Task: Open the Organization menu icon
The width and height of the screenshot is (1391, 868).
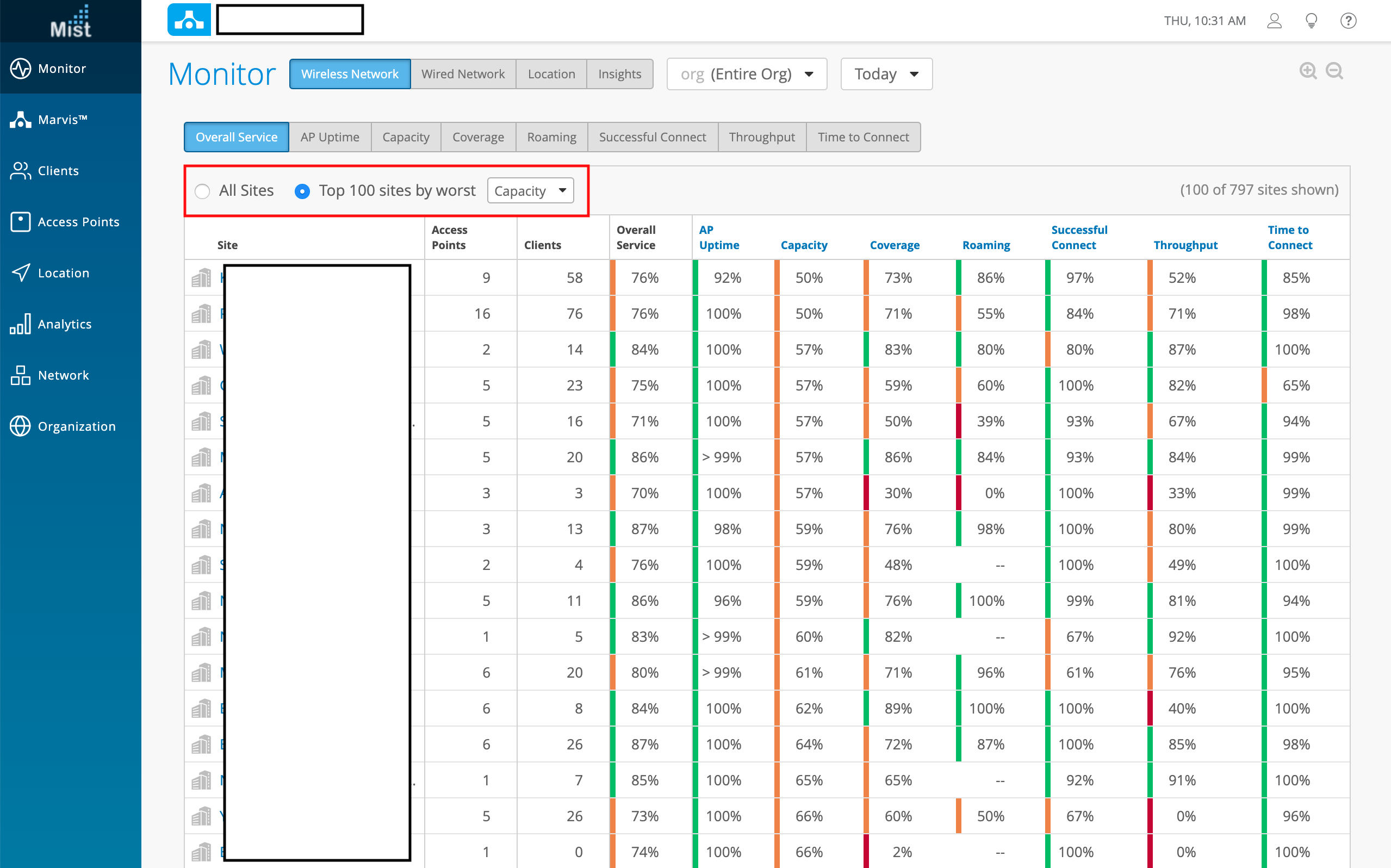Action: coord(21,426)
